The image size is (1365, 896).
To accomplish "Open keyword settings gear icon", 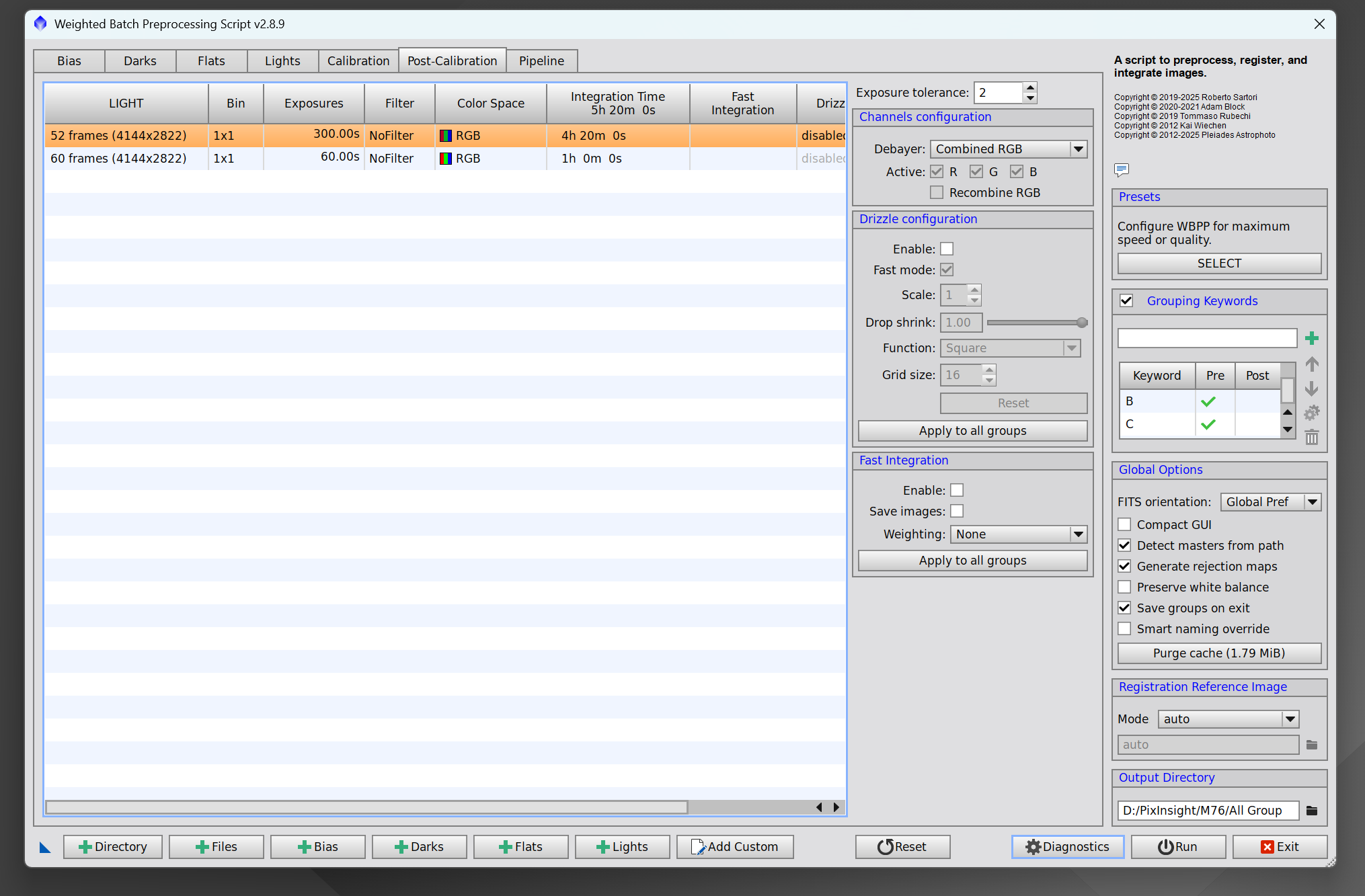I will tap(1311, 413).
